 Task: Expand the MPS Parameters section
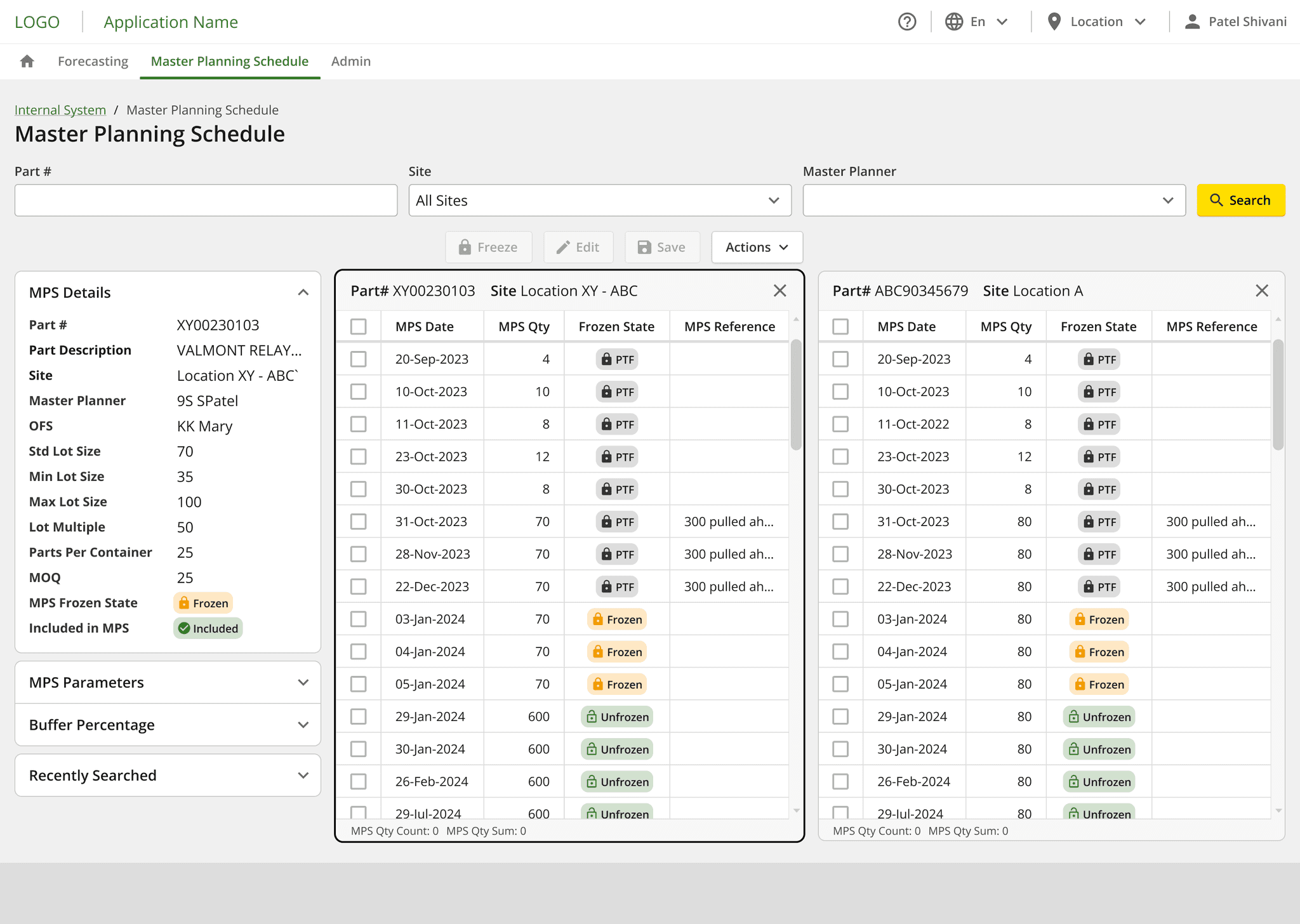[x=168, y=683]
